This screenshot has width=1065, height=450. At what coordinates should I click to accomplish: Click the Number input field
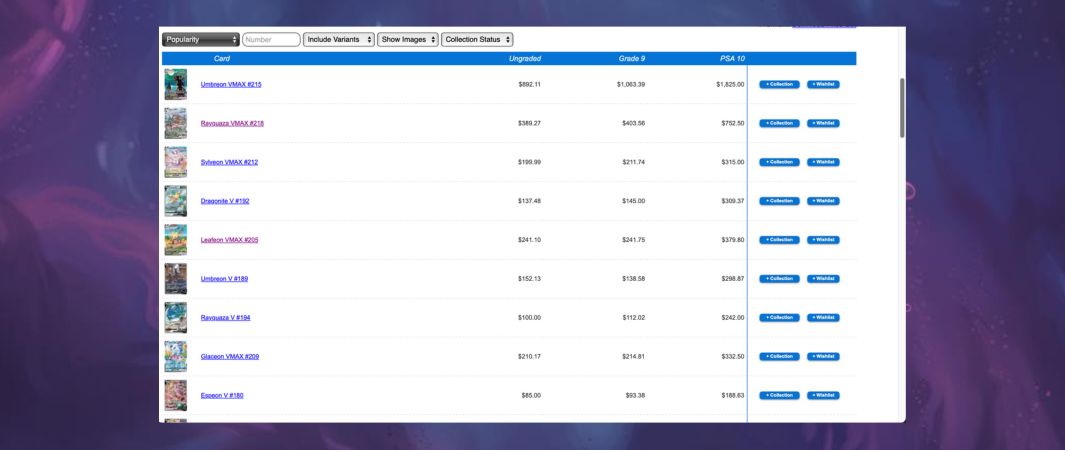271,39
